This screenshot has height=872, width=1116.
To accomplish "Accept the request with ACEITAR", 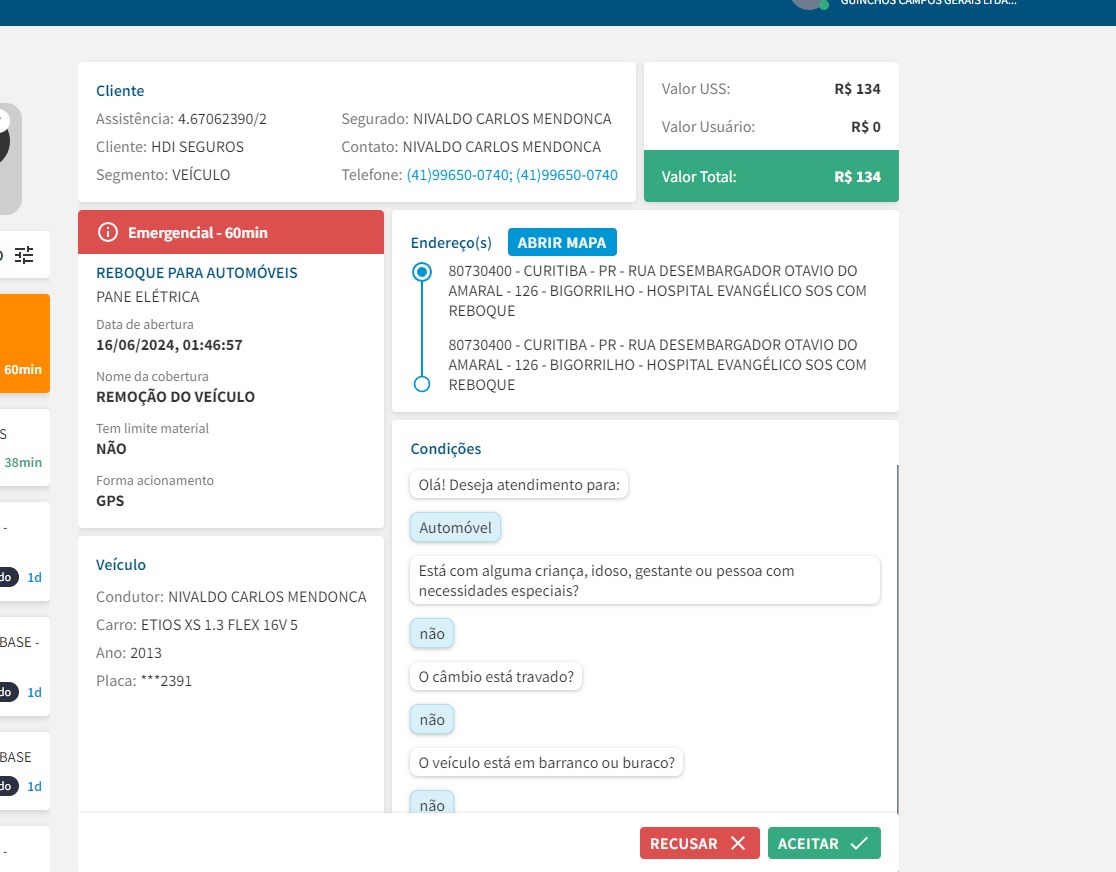I will [824, 843].
